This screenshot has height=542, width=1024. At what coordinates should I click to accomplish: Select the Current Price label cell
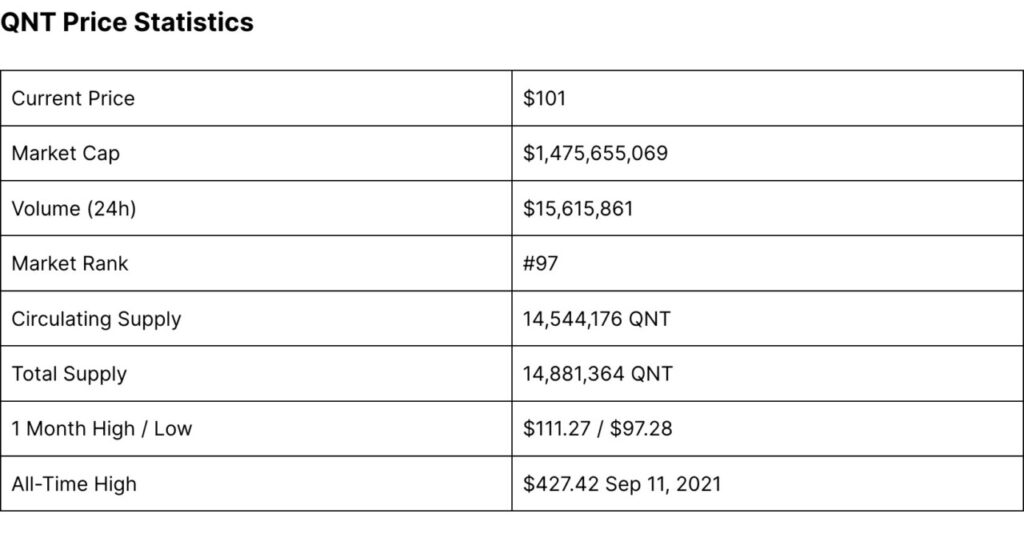73,98
